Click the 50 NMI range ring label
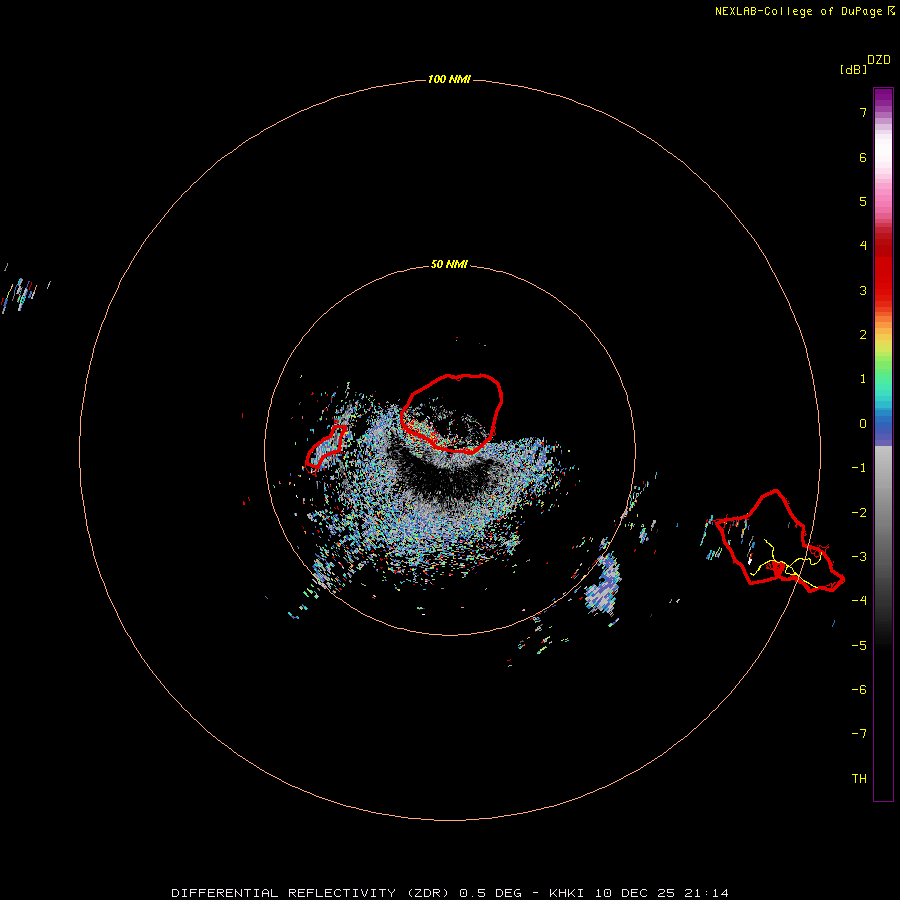900x900 pixels. tap(449, 264)
